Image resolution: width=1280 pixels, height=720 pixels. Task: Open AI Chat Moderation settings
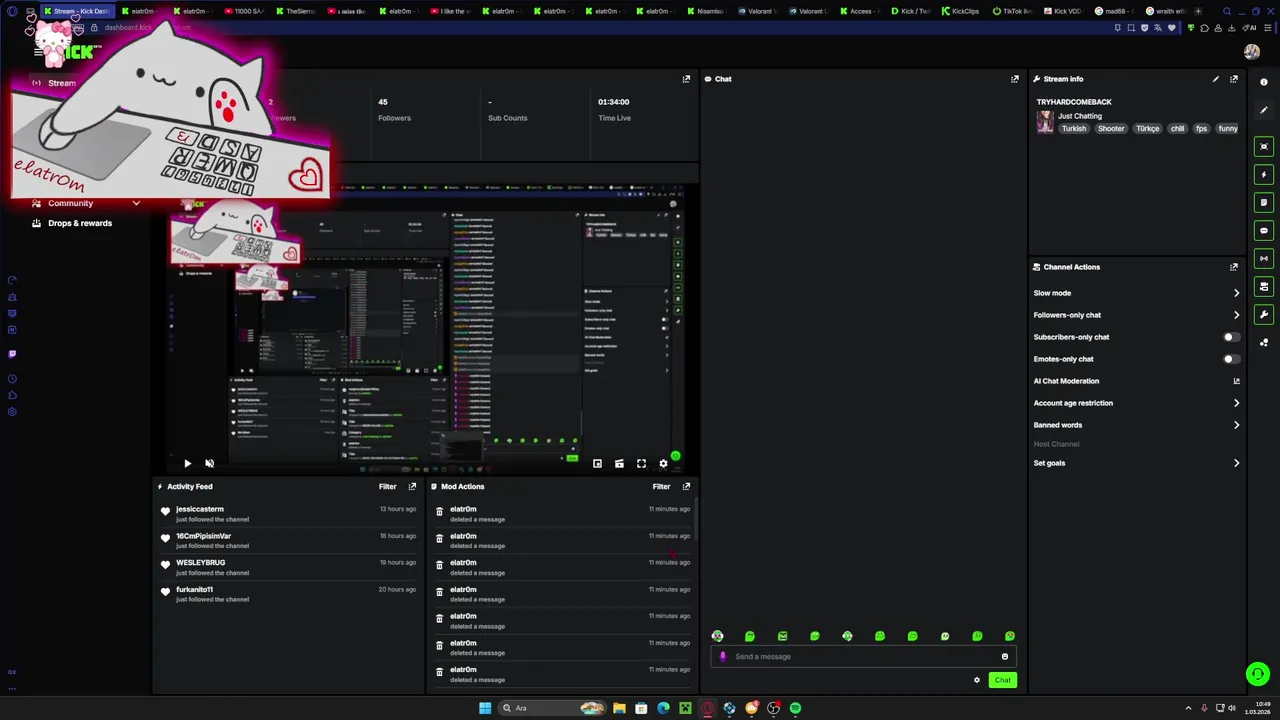(1236, 381)
